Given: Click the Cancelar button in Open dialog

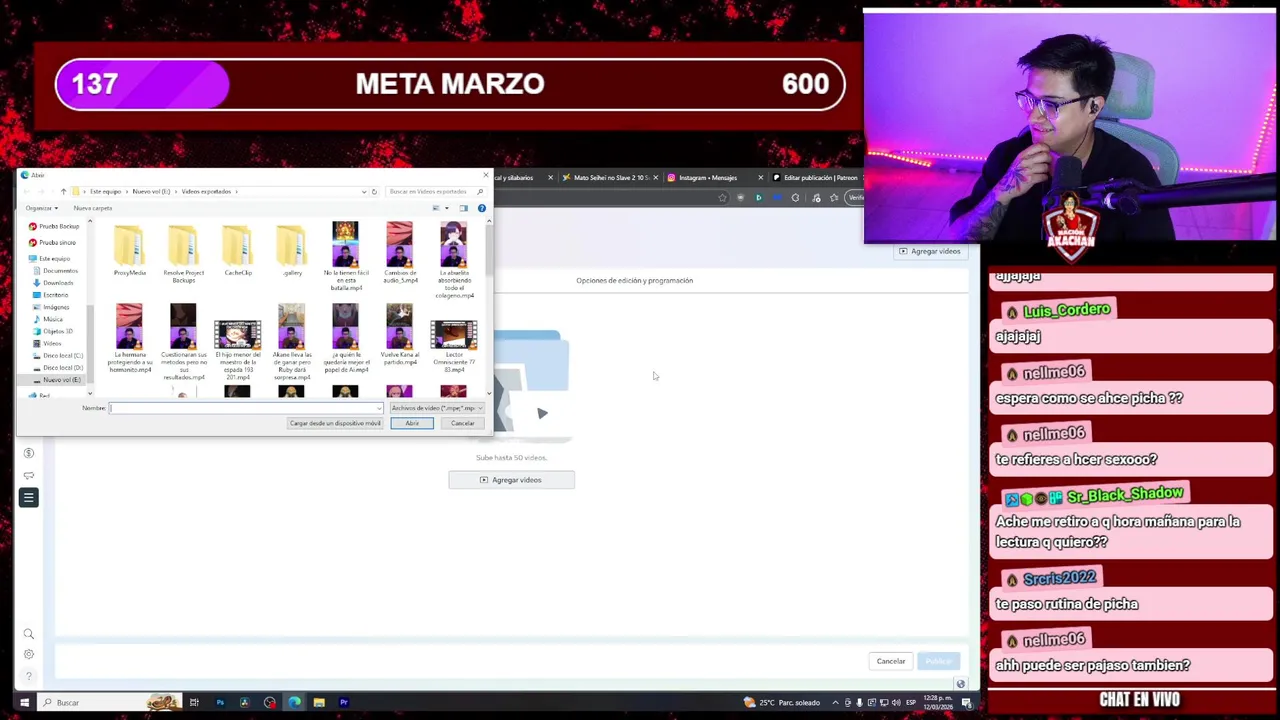Looking at the screenshot, I should click(462, 423).
